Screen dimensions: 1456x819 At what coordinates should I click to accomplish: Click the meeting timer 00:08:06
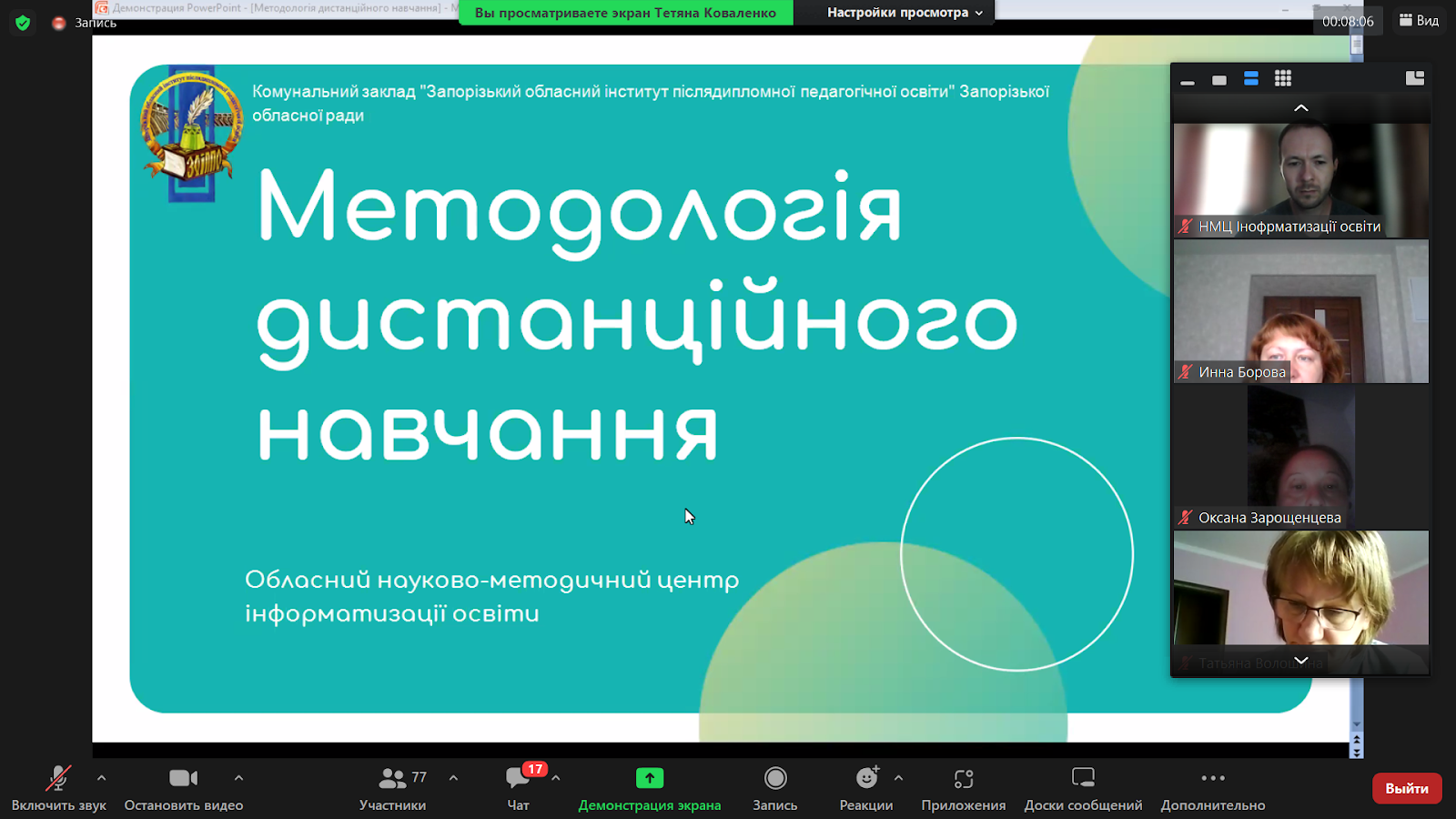tap(1348, 21)
